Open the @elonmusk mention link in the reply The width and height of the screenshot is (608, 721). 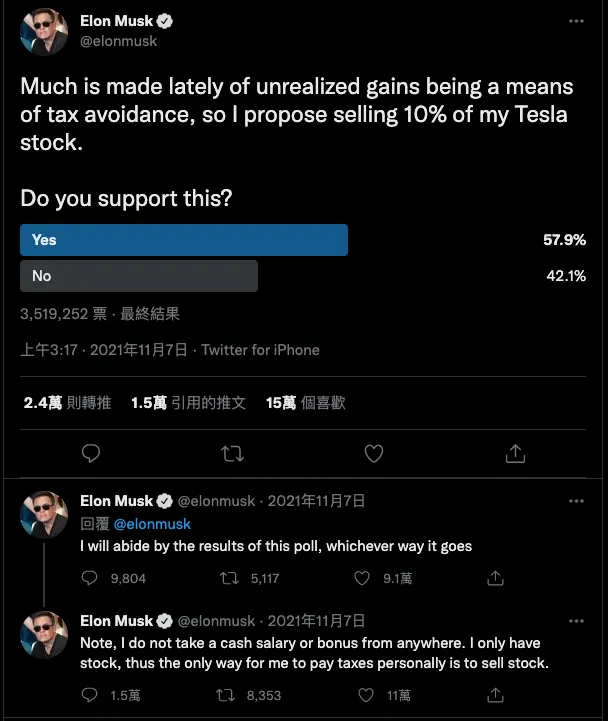tap(151, 523)
